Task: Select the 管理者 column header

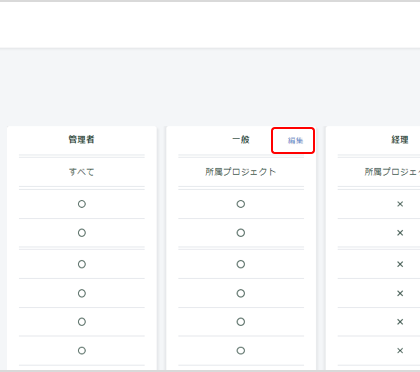Action: tap(82, 139)
